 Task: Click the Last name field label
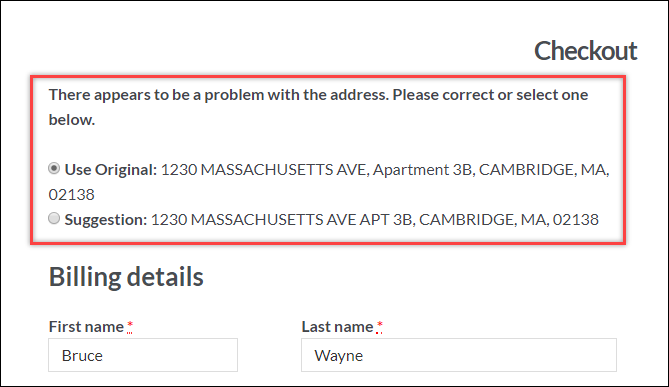click(x=337, y=327)
